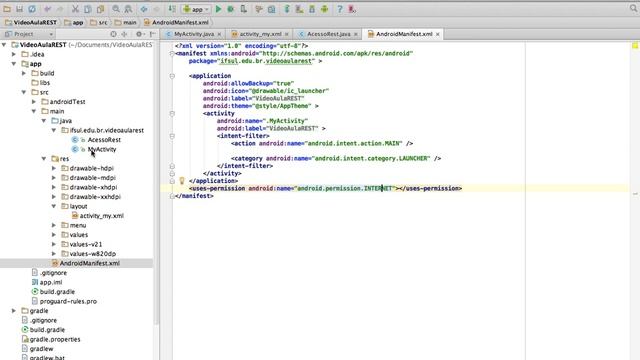Expand the drawable-hdpi folder
Viewport: 640px width, 360px height.
pyautogui.click(x=54, y=168)
